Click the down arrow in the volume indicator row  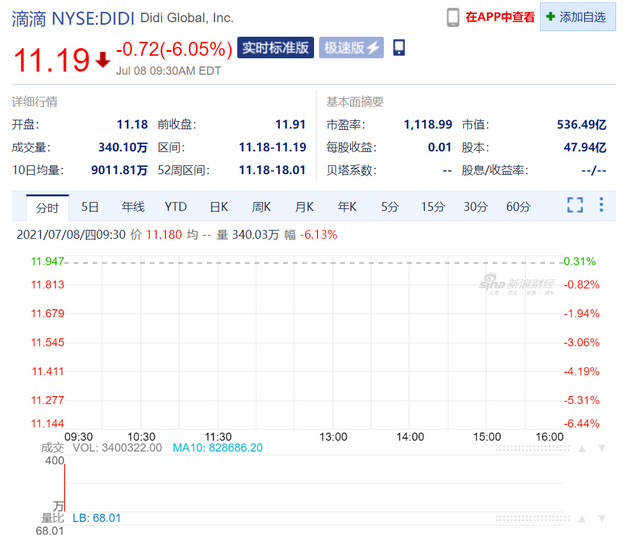[x=601, y=449]
